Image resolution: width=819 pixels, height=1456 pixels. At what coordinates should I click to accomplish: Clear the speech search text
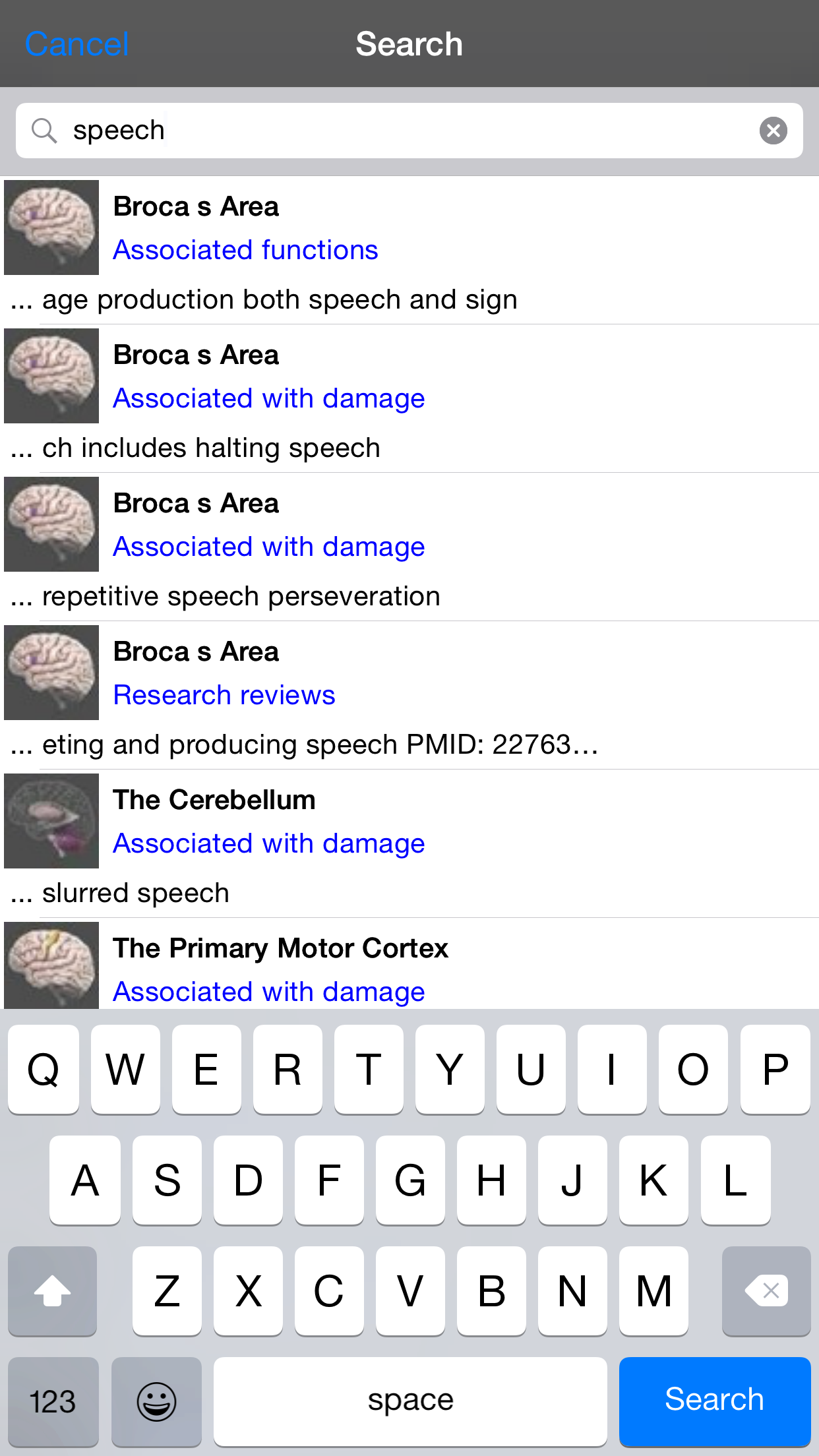point(773,131)
